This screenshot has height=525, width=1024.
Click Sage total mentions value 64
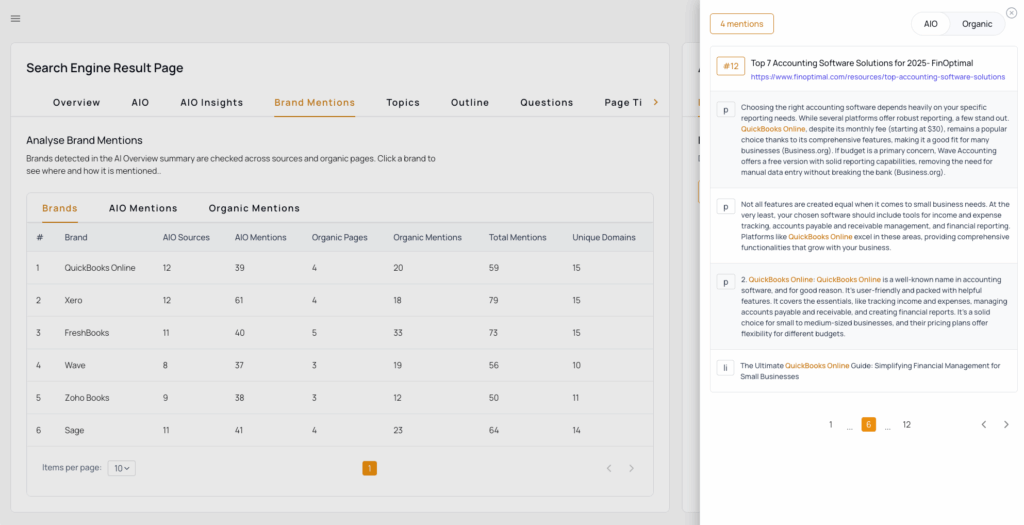tap(494, 430)
